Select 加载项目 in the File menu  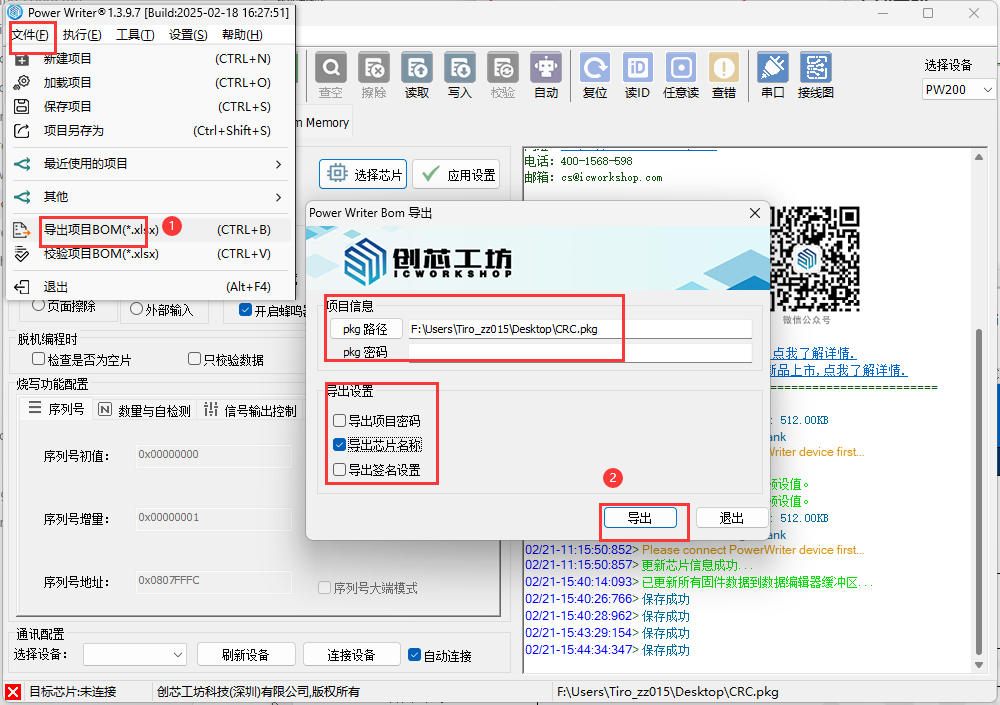pyautogui.click(x=151, y=82)
